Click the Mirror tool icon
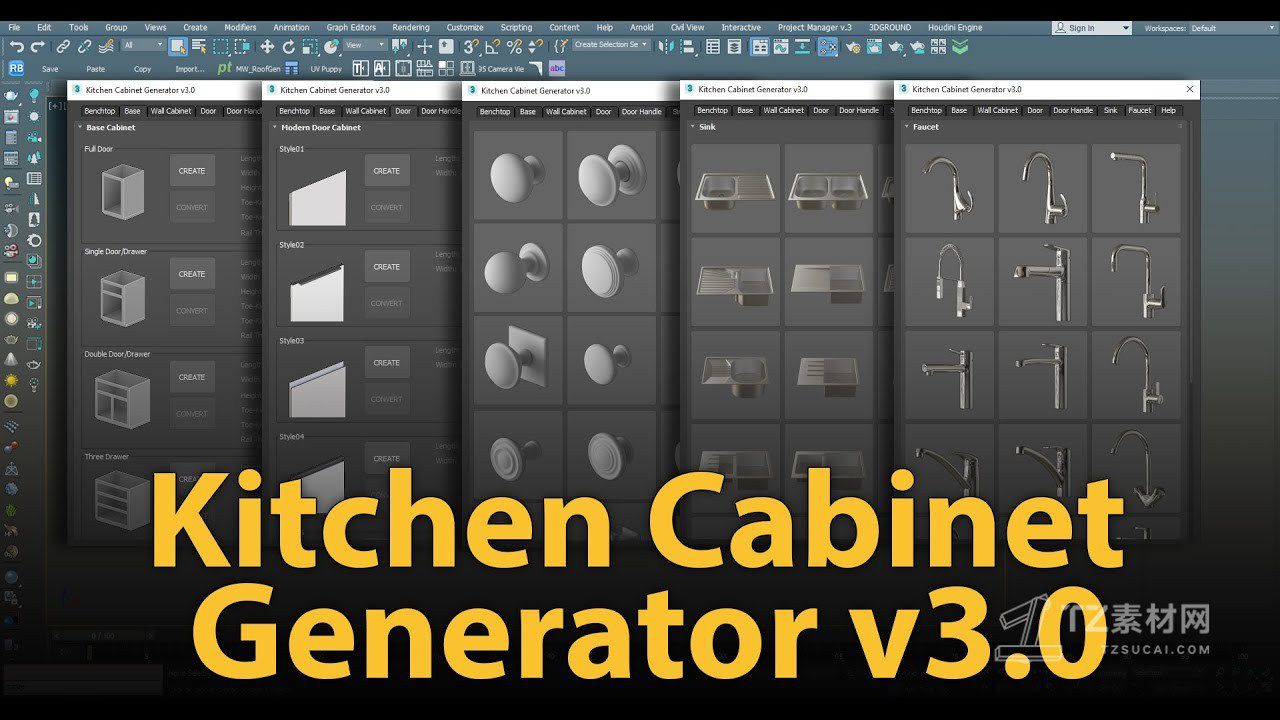 click(x=664, y=46)
